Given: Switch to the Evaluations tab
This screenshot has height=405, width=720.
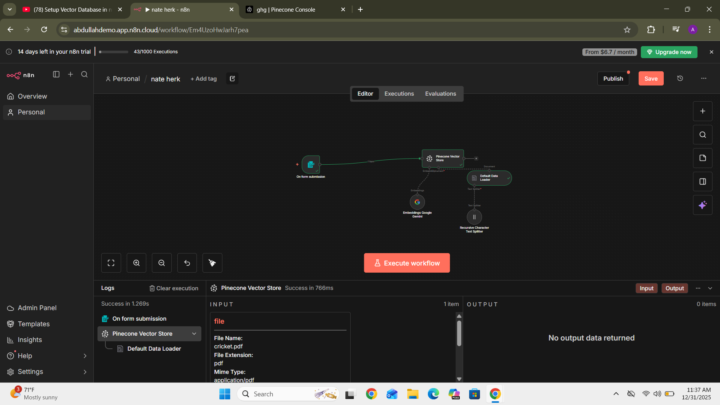Looking at the screenshot, I should click(440, 94).
